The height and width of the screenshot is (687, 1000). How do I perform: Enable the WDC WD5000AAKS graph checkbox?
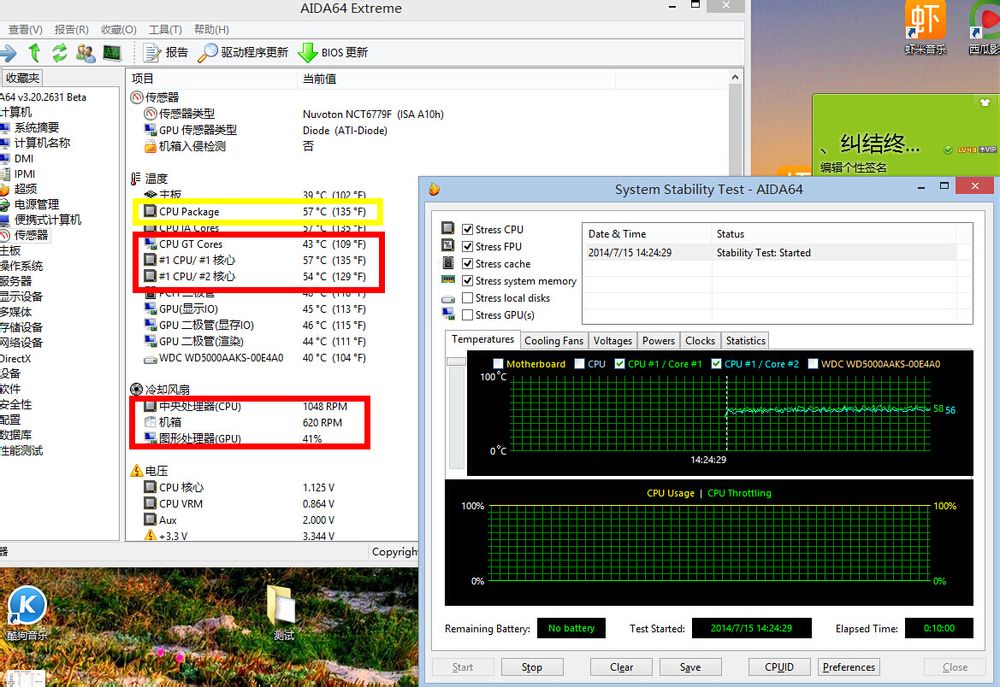[x=812, y=364]
